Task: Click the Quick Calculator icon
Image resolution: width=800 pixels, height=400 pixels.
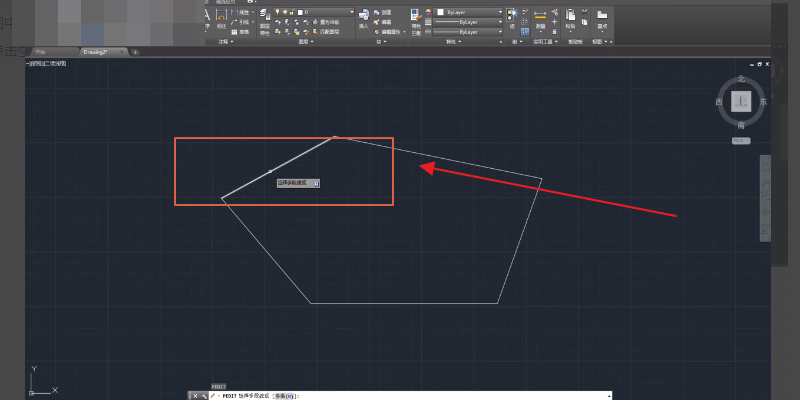Action: [555, 32]
